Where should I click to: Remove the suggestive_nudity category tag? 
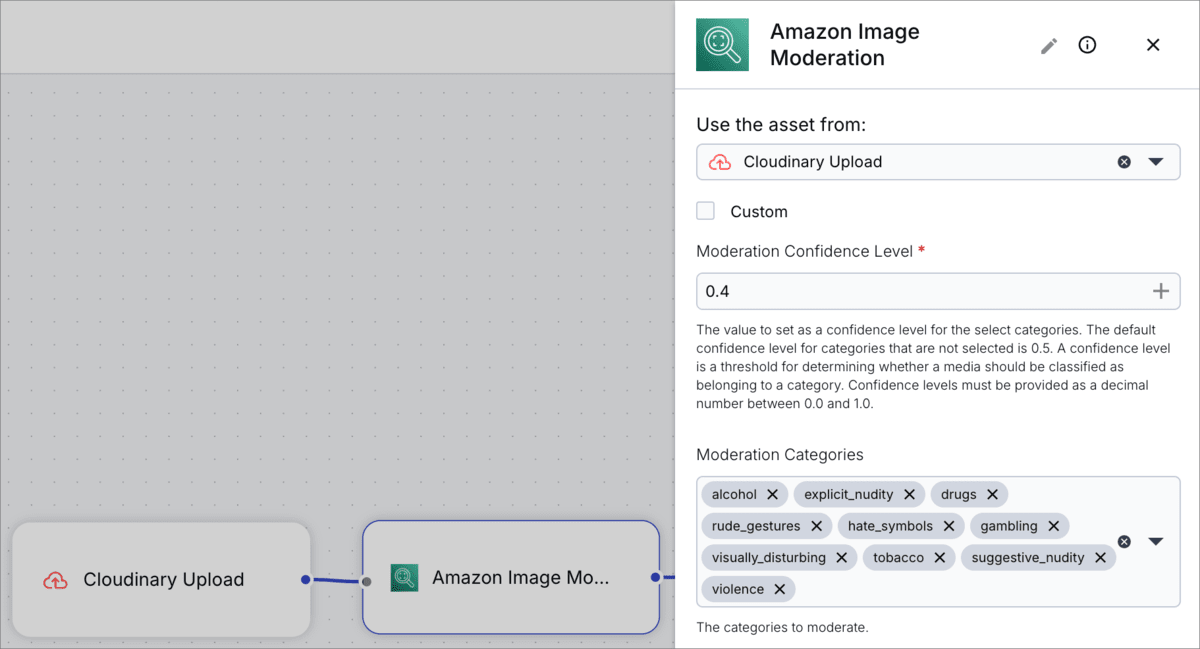coord(1100,557)
